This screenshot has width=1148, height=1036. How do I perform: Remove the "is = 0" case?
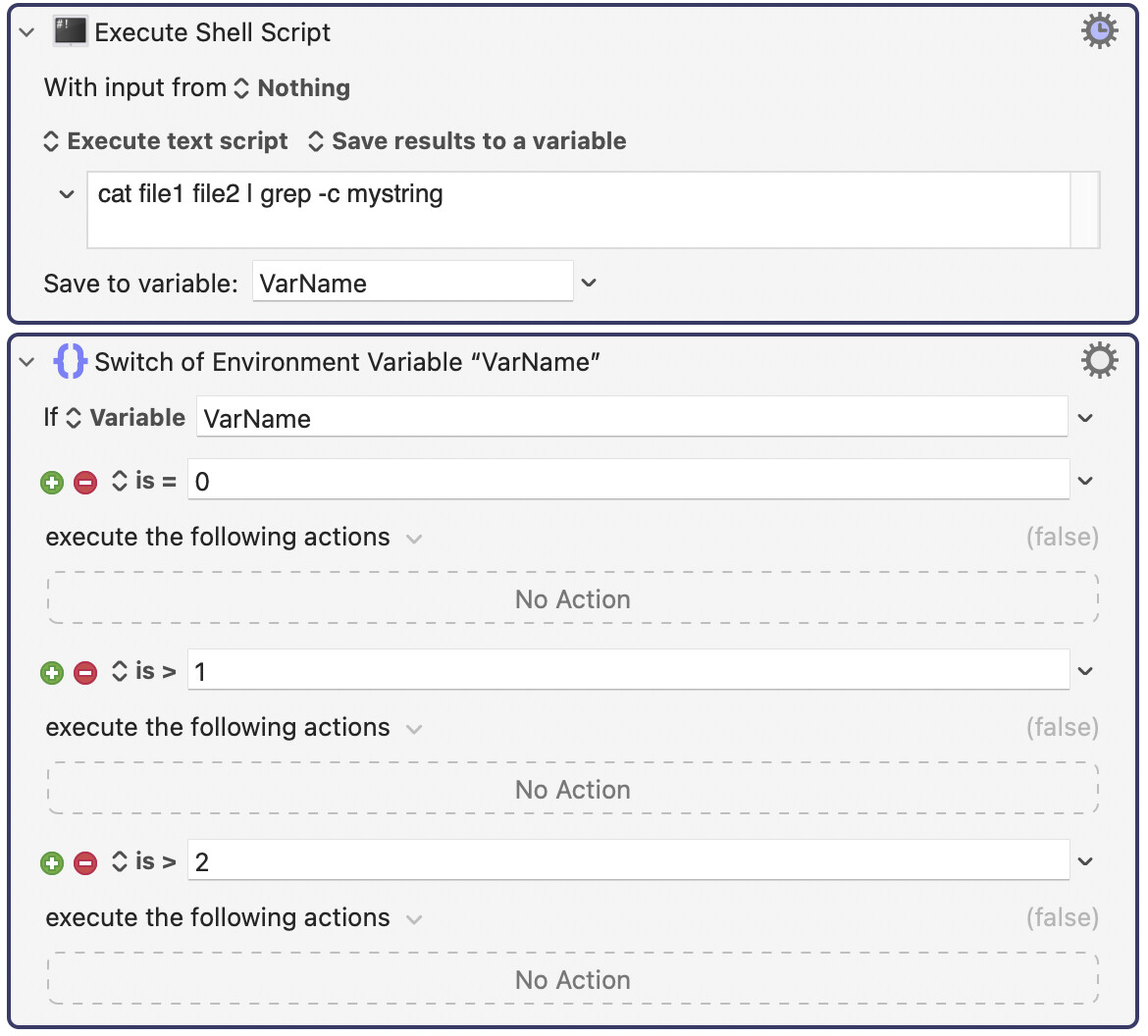point(85,482)
